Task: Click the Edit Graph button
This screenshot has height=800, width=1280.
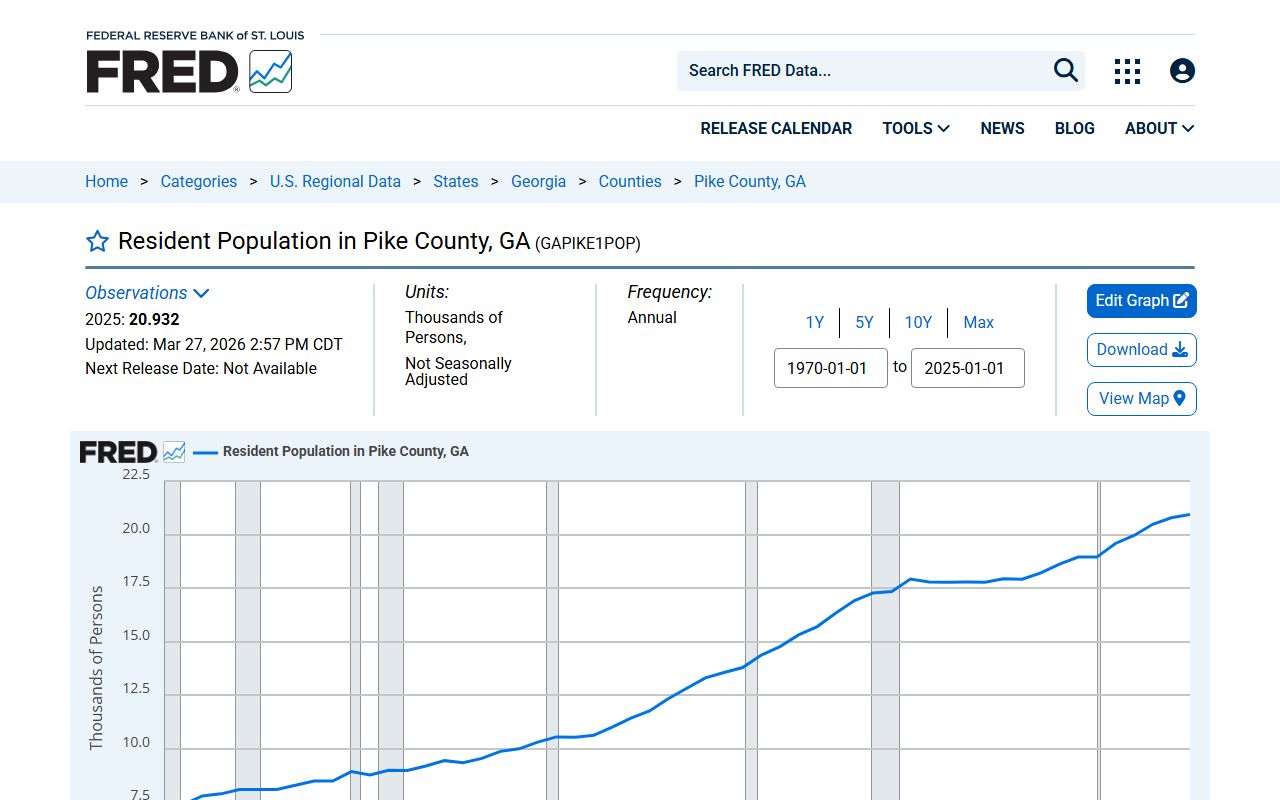Action: click(x=1142, y=301)
